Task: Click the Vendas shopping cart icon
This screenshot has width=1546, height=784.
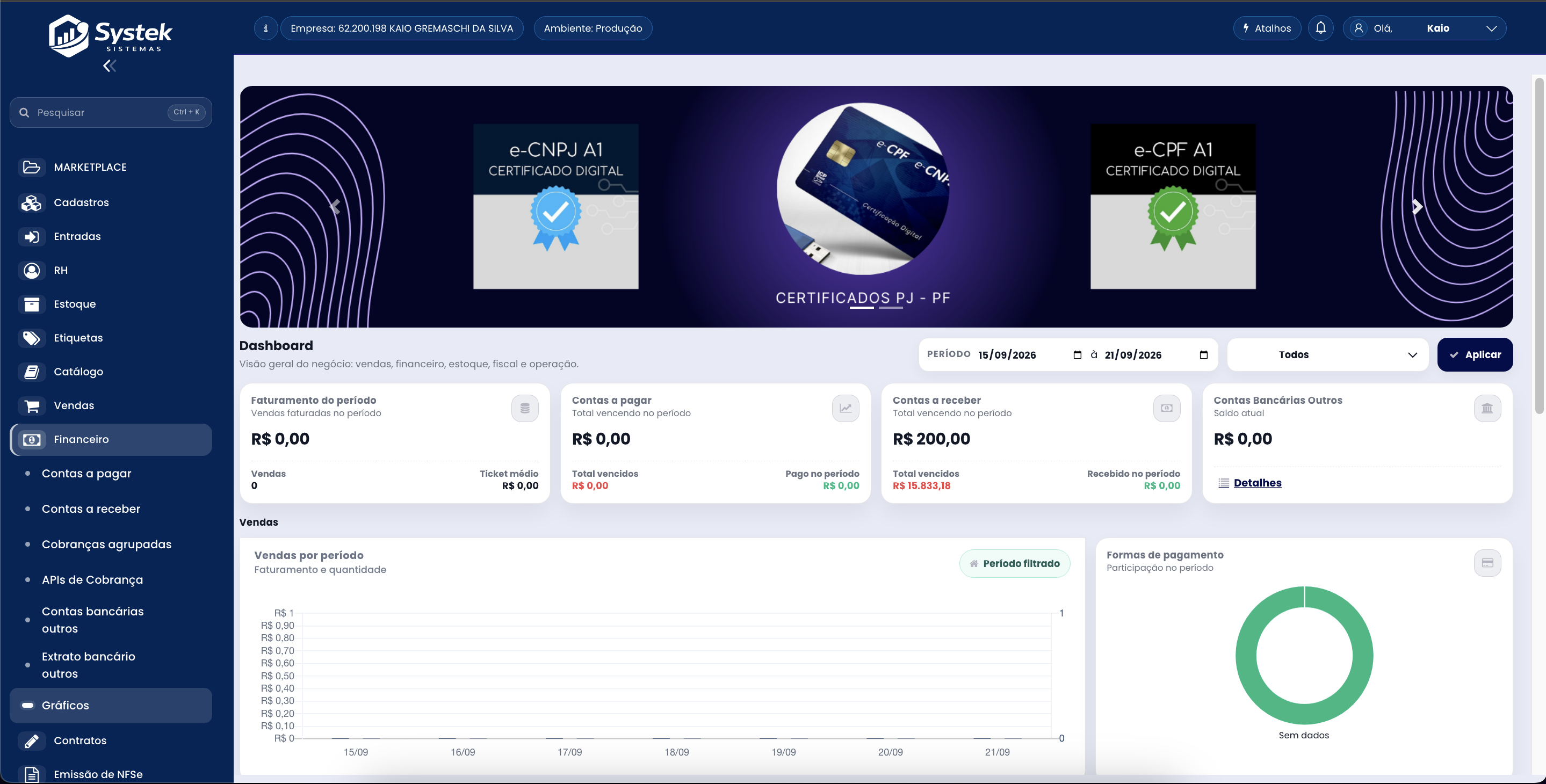Action: (x=31, y=405)
